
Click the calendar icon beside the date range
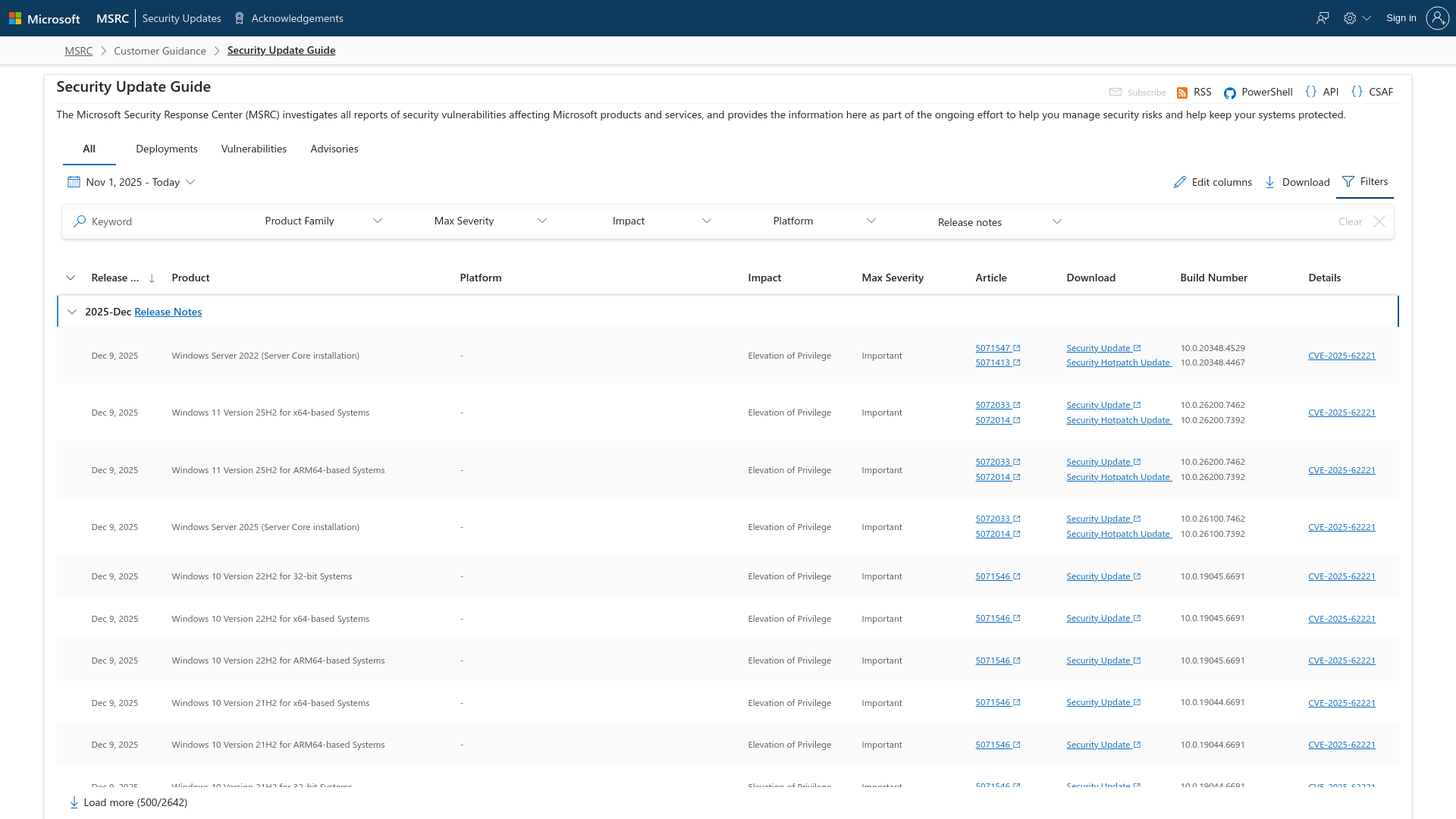[x=74, y=182]
